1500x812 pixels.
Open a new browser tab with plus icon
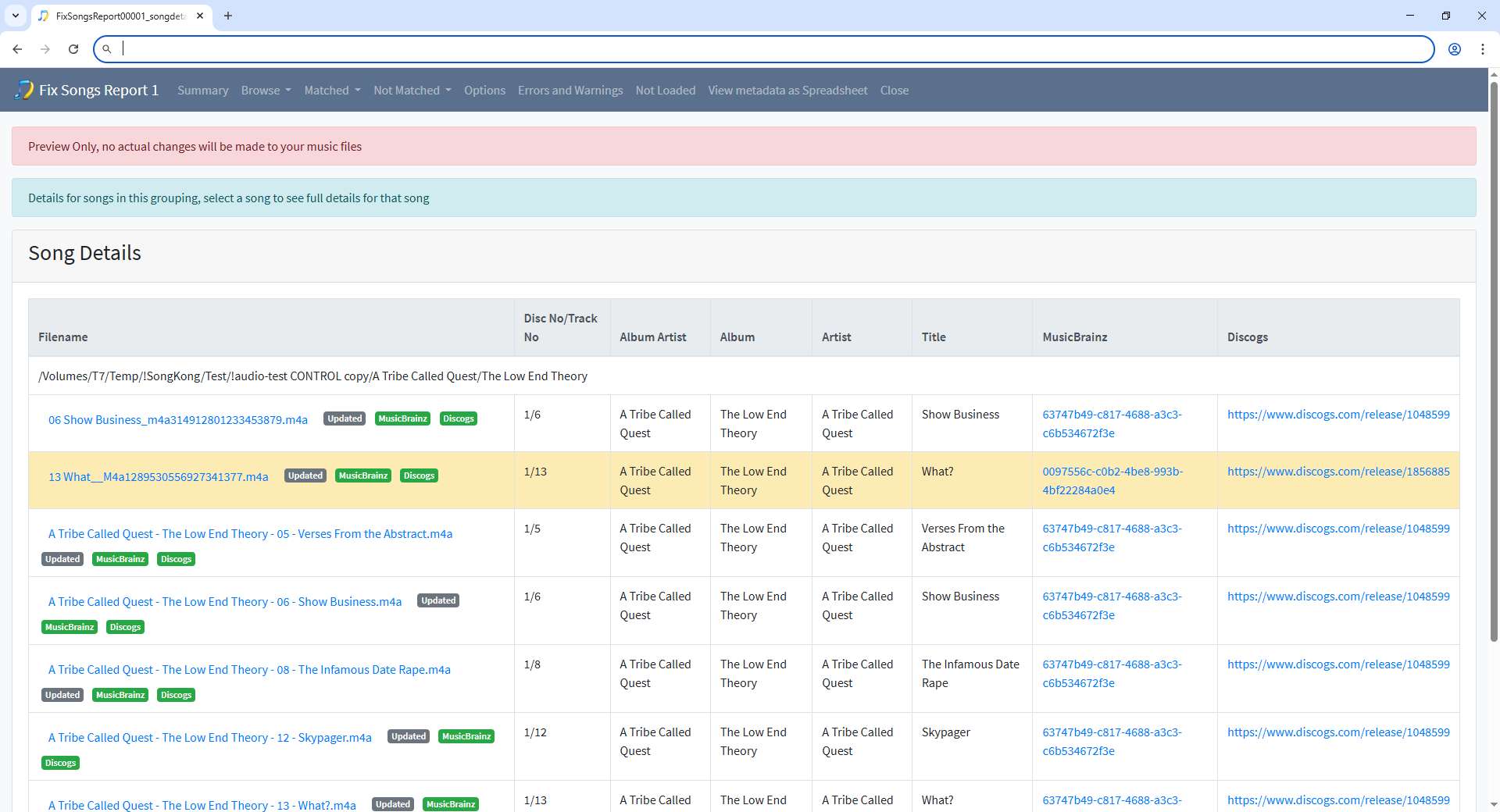(x=228, y=16)
